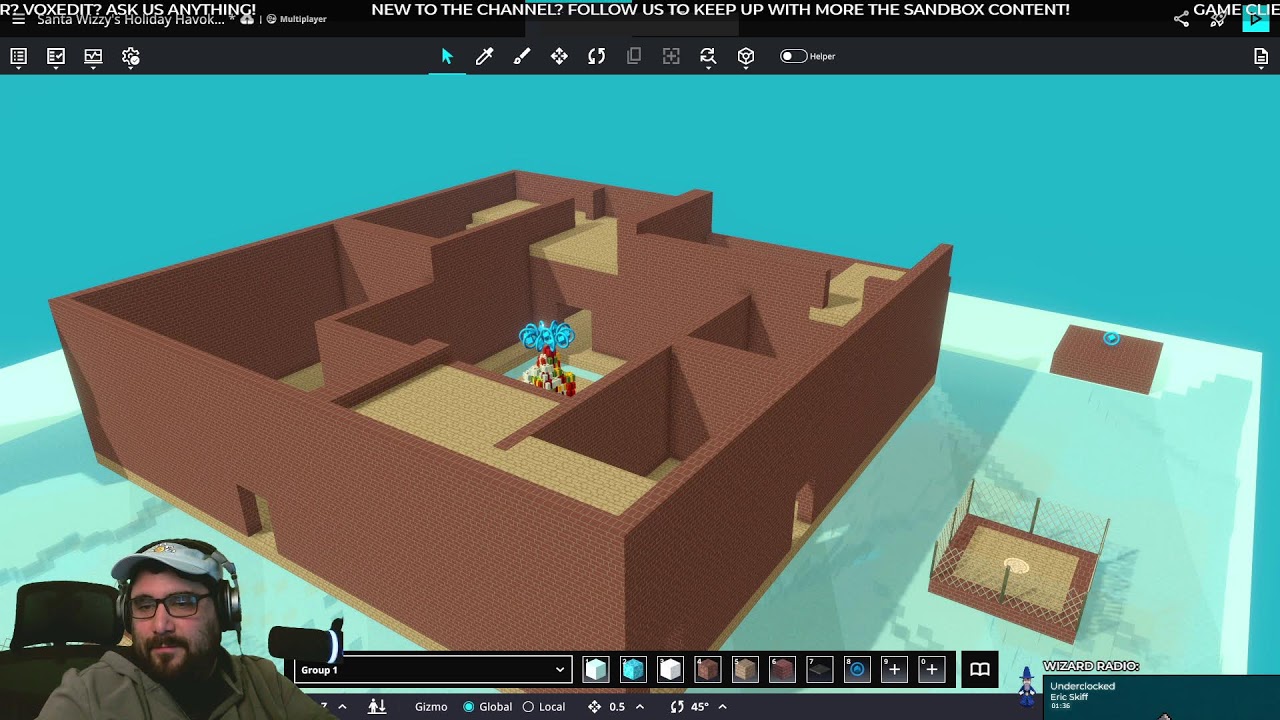This screenshot has width=1280, height=720.
Task: Select hotbar slot 5 sand block
Action: pyautogui.click(x=745, y=670)
